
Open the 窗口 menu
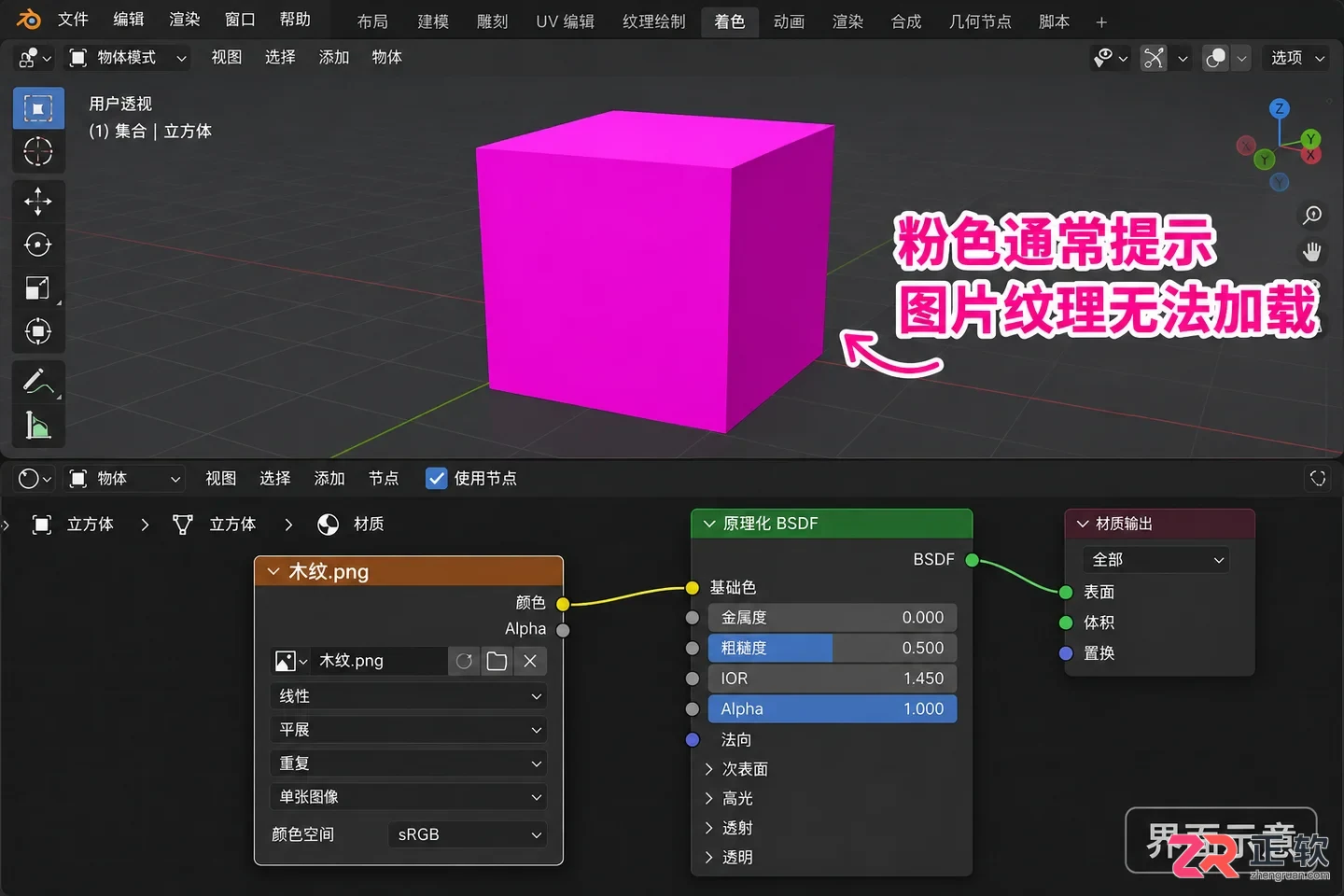(240, 20)
